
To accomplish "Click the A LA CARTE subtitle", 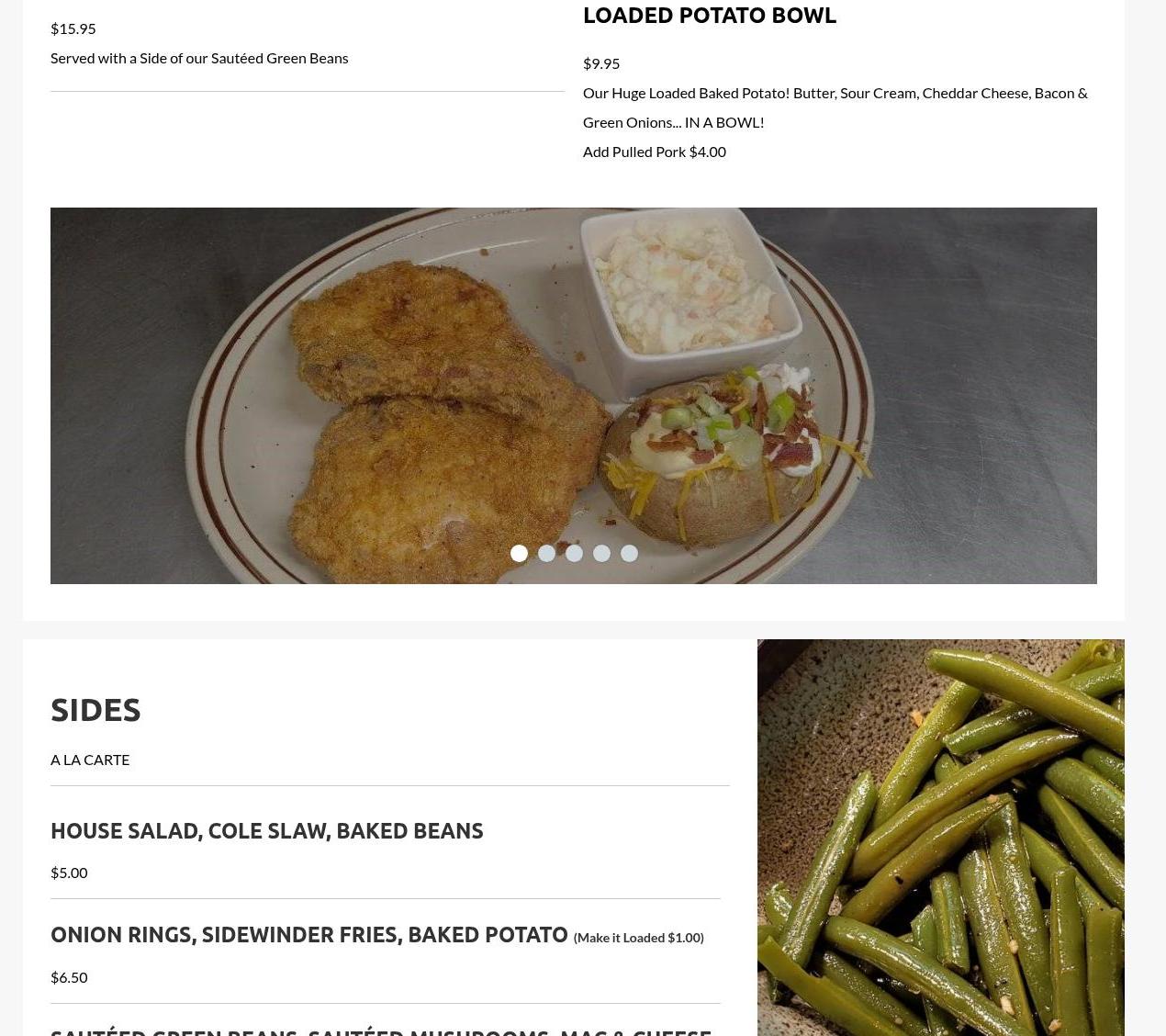I will 90,760.
